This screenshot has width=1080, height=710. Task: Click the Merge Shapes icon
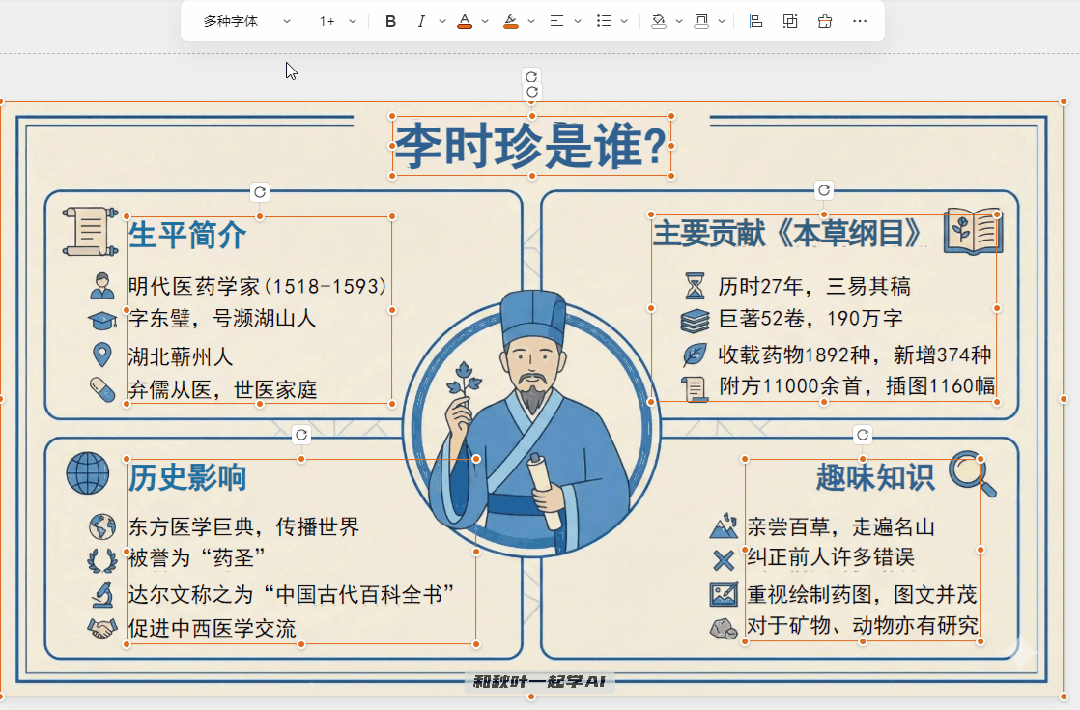coord(789,20)
